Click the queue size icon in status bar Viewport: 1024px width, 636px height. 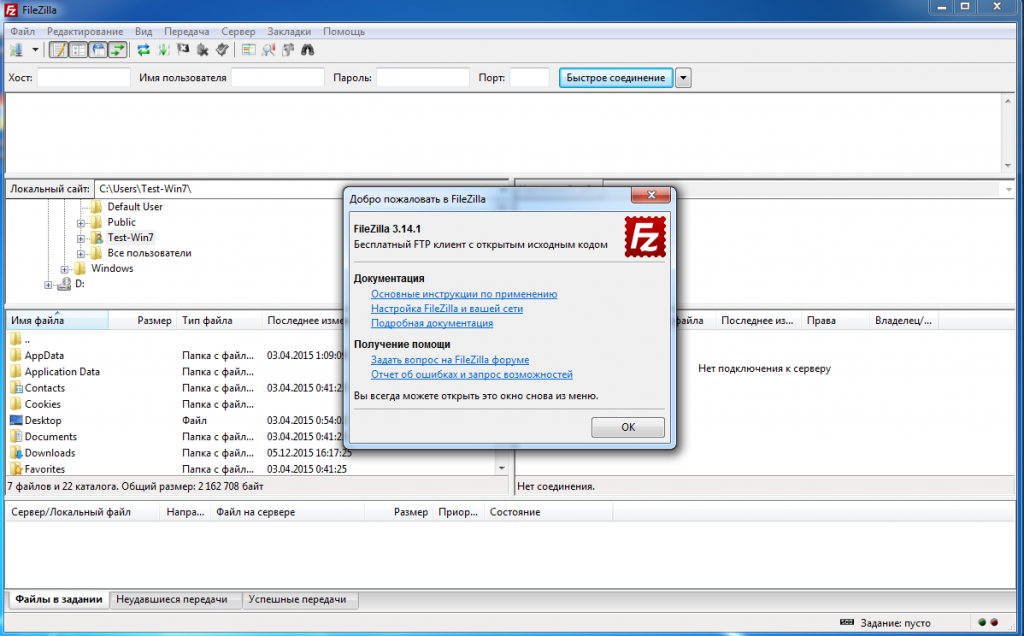click(846, 622)
